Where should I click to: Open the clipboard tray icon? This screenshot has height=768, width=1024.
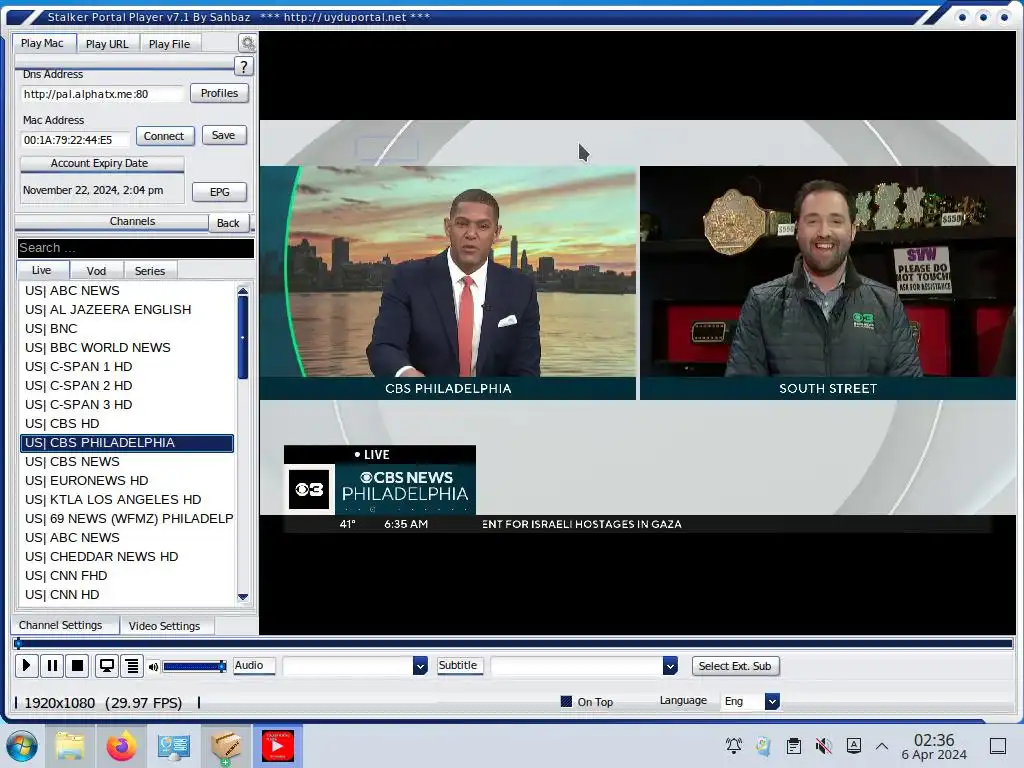pos(793,746)
